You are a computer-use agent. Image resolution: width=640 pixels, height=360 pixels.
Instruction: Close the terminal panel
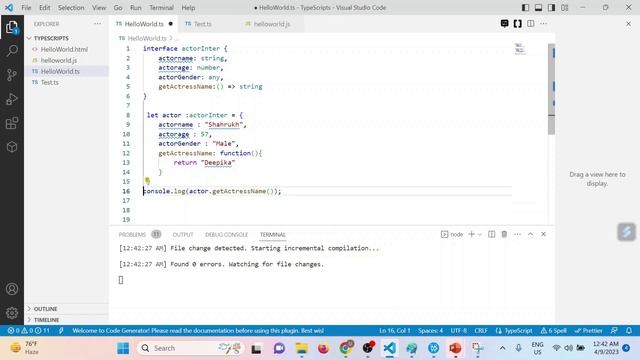pyautogui.click(x=544, y=234)
